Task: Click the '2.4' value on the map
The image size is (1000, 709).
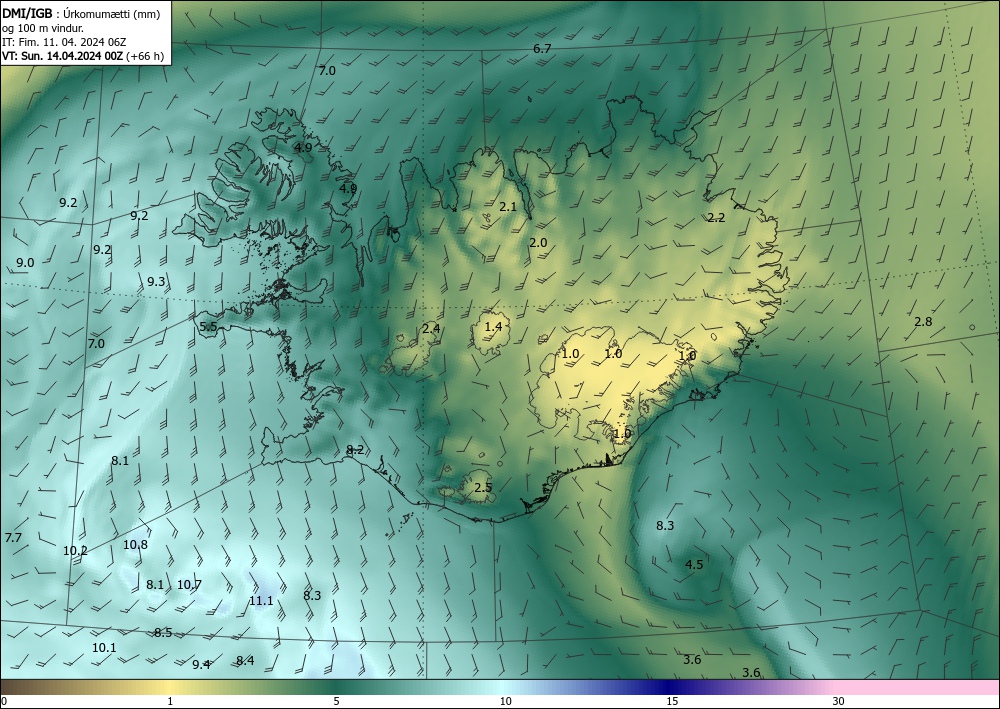Action: (431, 329)
